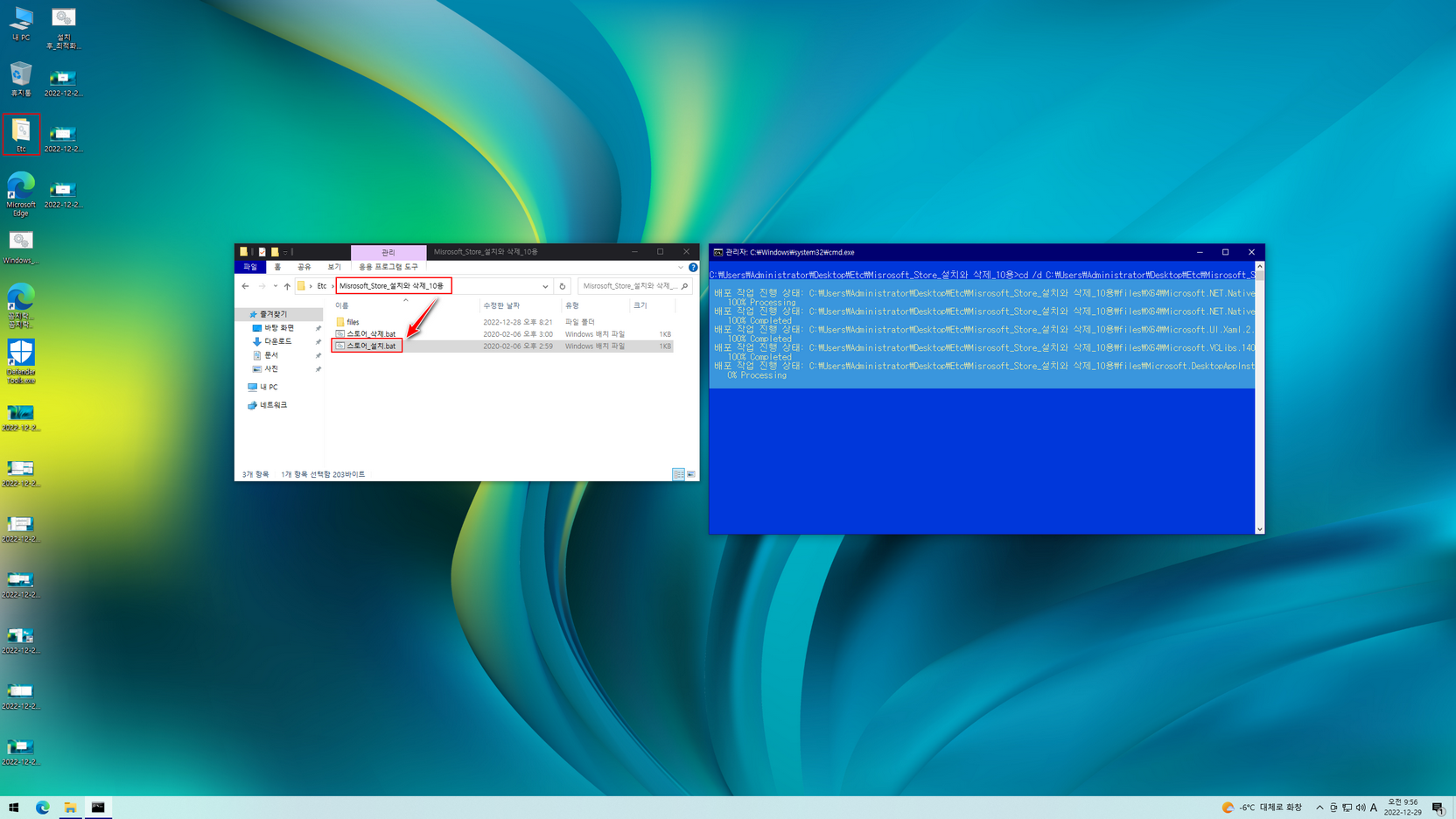Select the Etc folder on the desktop

[21, 135]
